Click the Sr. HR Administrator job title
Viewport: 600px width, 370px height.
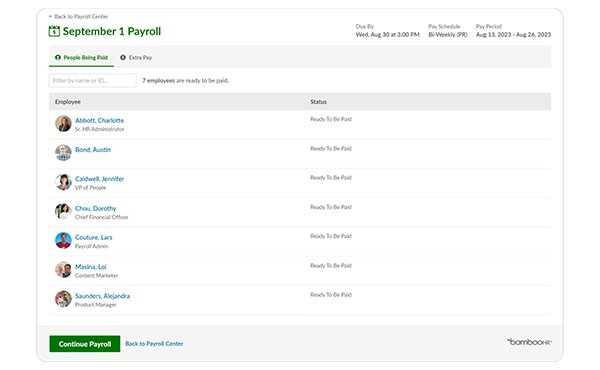point(99,129)
